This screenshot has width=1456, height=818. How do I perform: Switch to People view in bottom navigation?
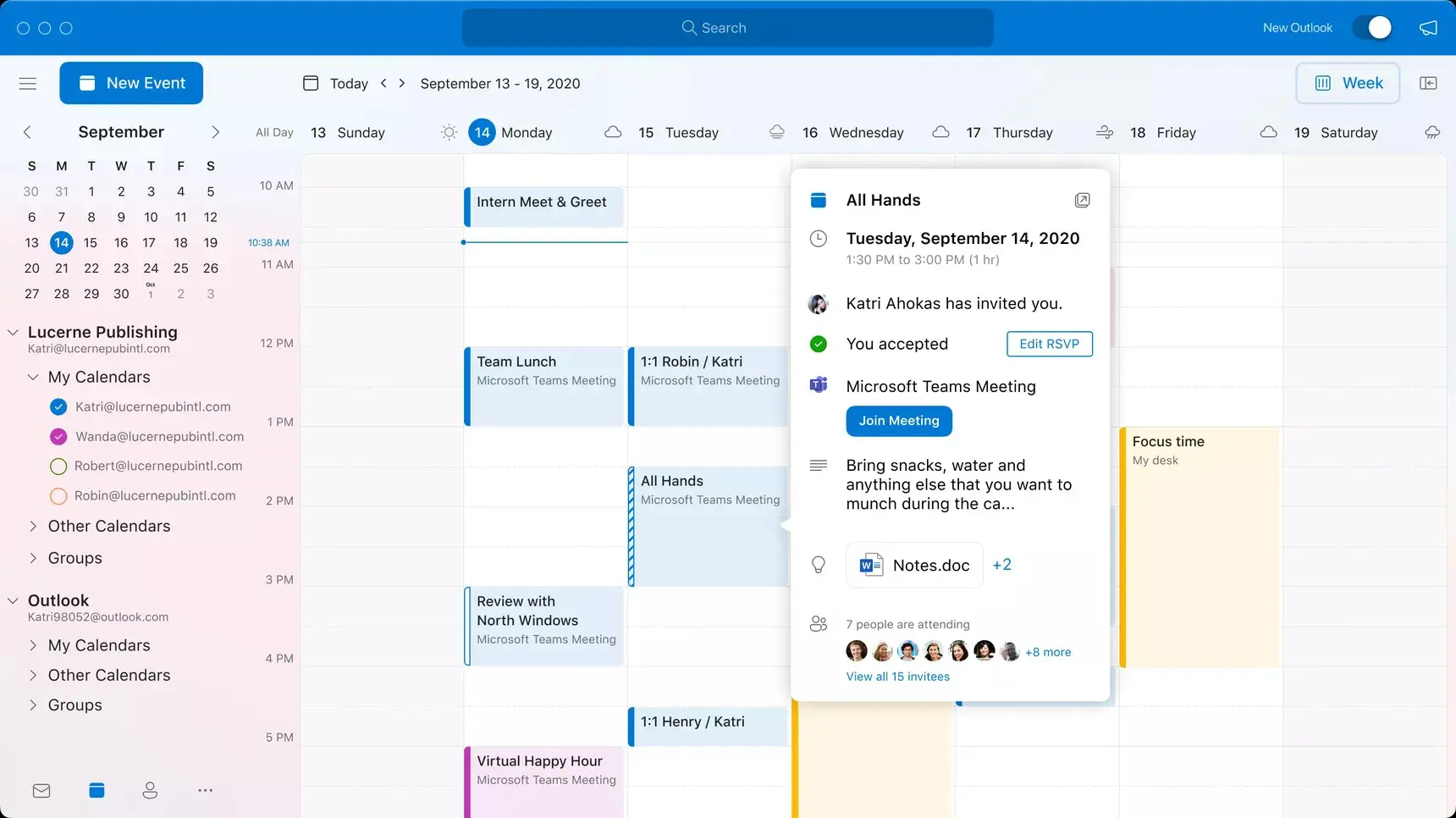pos(150,789)
